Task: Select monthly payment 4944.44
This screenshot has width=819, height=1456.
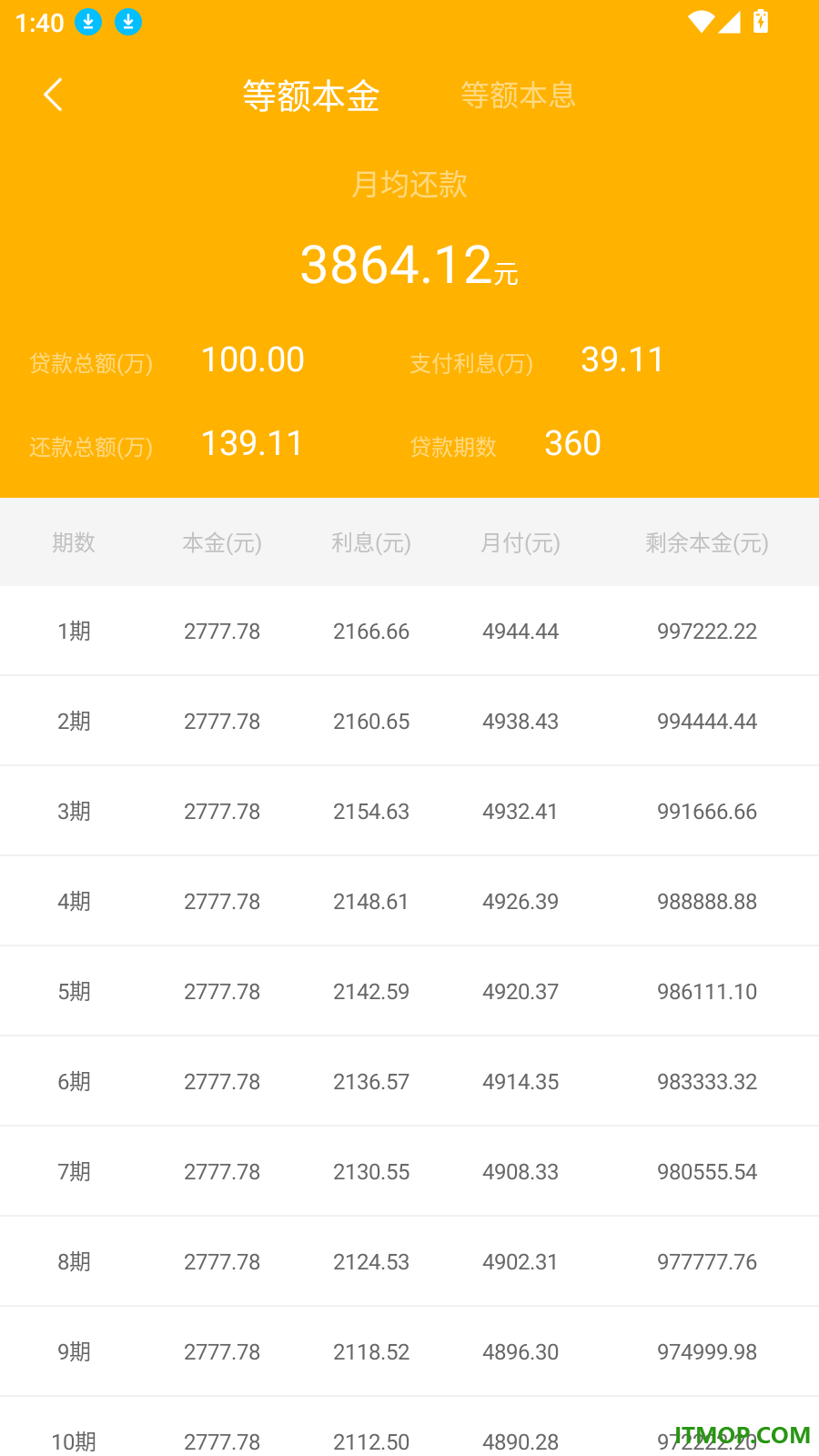Action: pyautogui.click(x=521, y=632)
